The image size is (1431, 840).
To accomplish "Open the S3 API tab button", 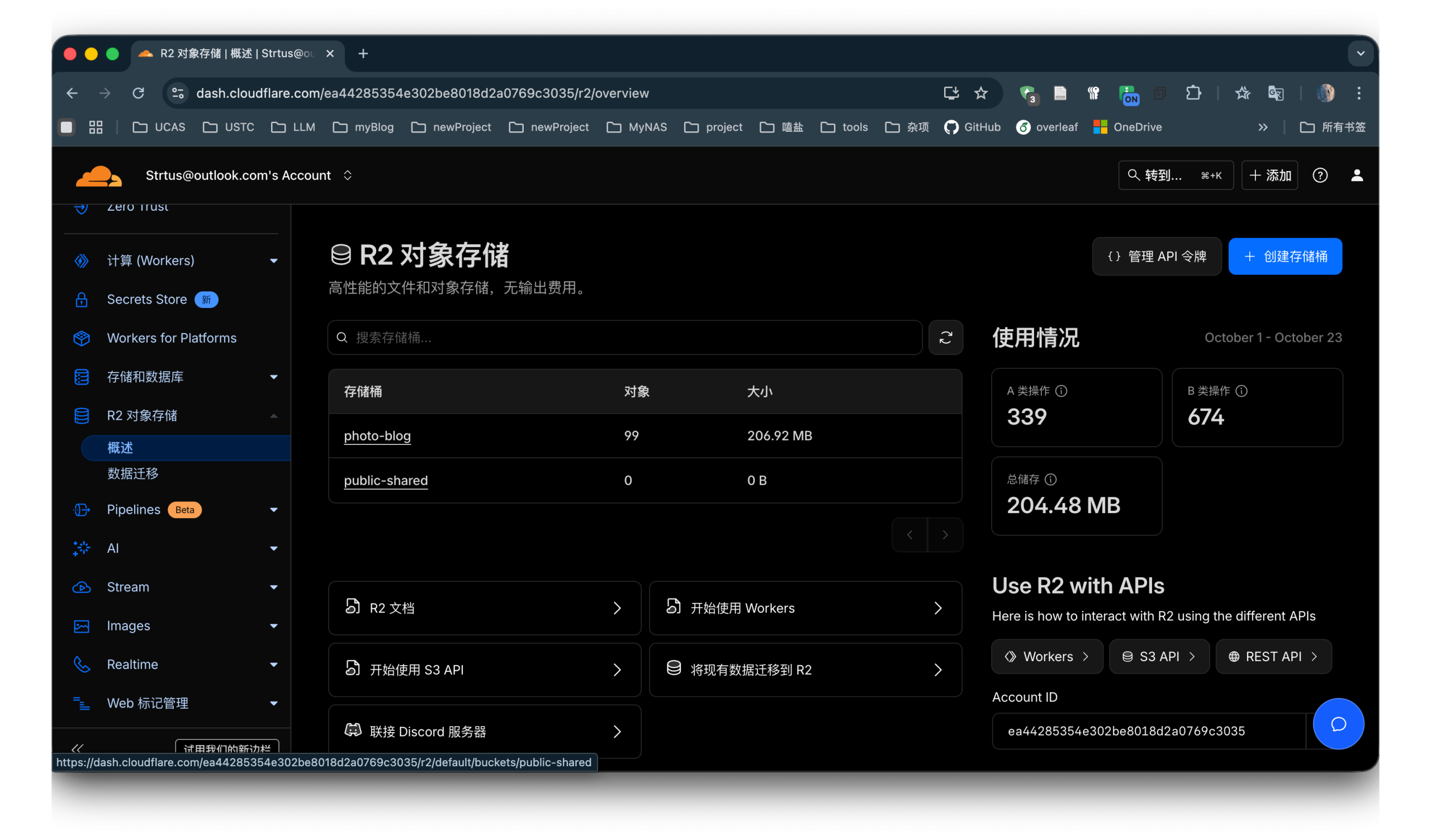I will 1158,657.
